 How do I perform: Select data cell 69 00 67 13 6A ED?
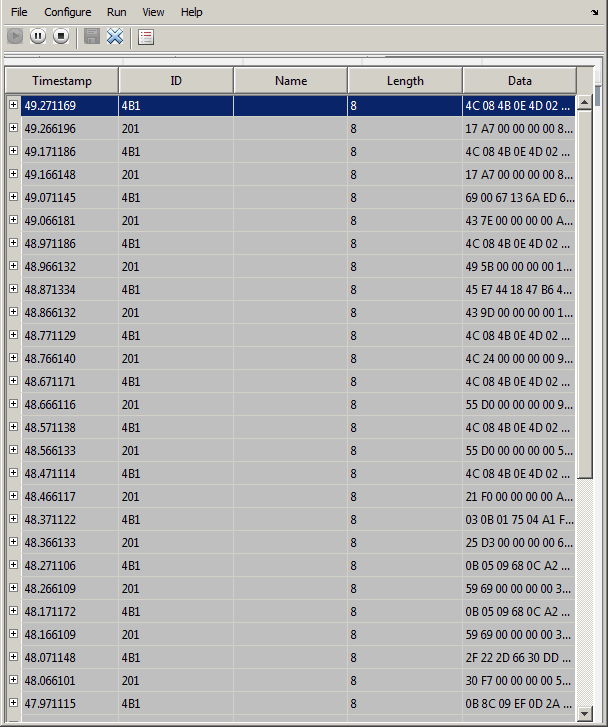519,198
